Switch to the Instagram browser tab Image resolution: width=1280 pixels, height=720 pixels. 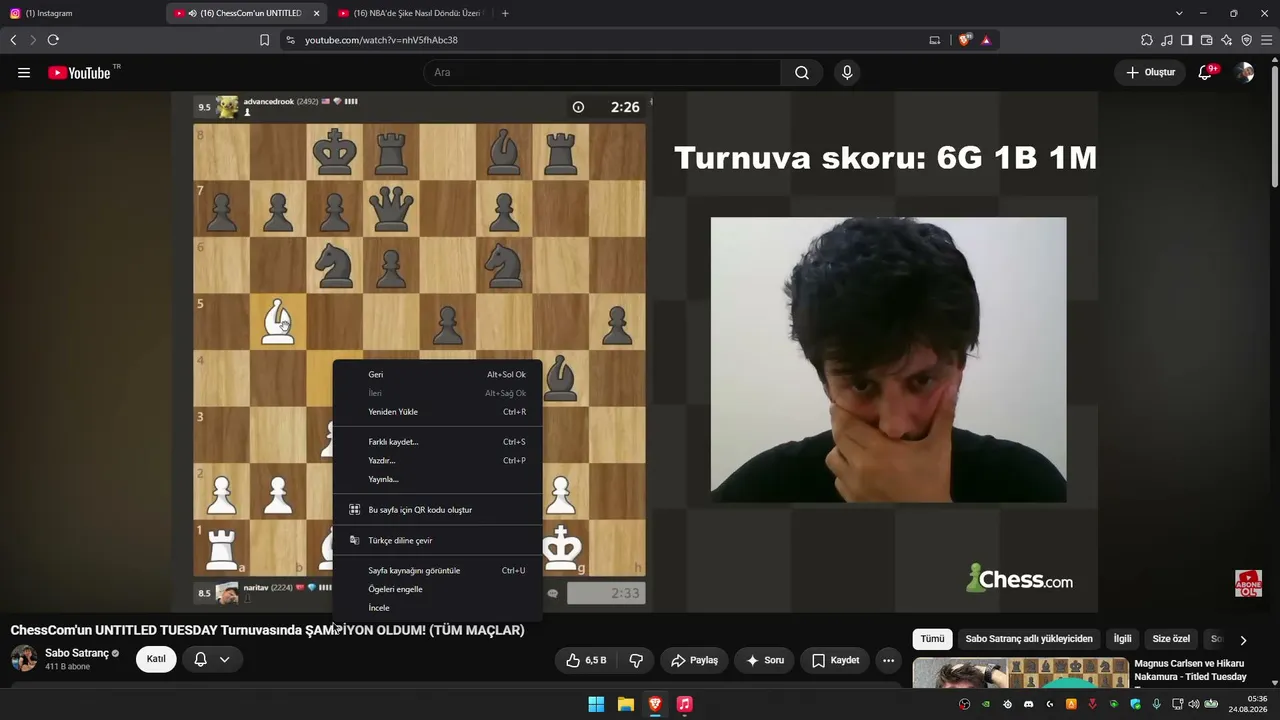82,13
